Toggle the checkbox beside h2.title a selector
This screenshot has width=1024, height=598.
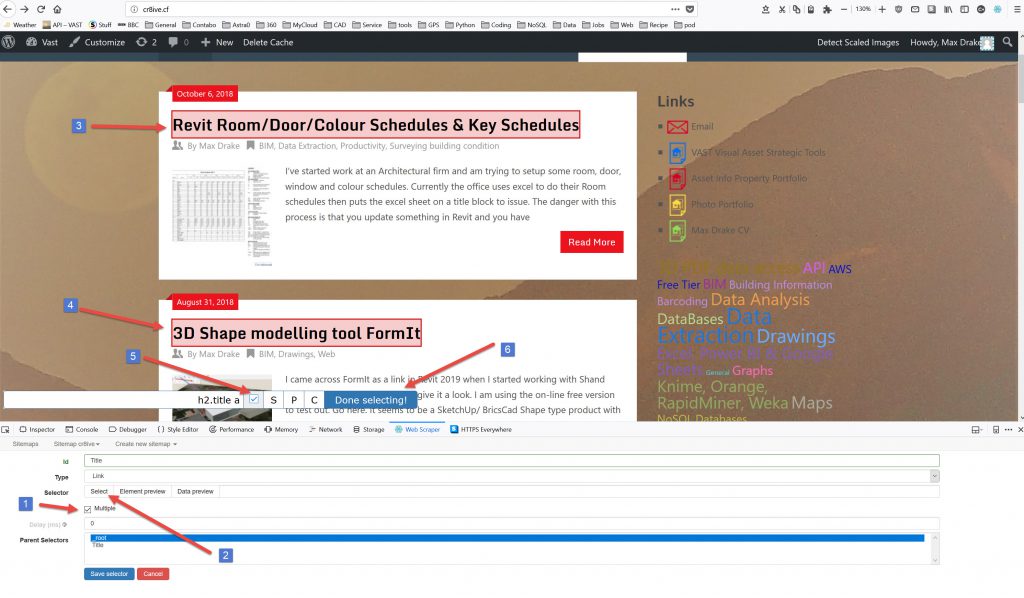tap(254, 399)
